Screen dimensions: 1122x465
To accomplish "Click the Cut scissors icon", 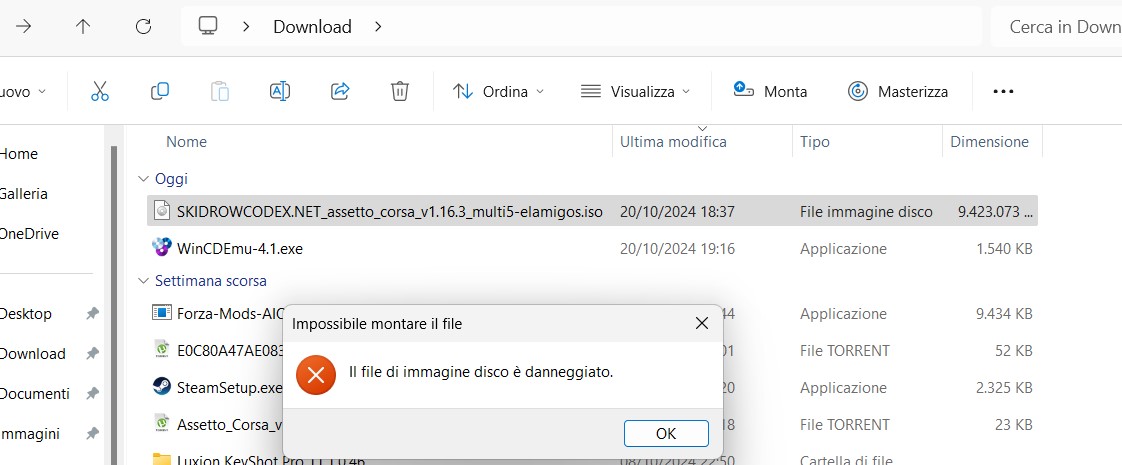I will (100, 92).
